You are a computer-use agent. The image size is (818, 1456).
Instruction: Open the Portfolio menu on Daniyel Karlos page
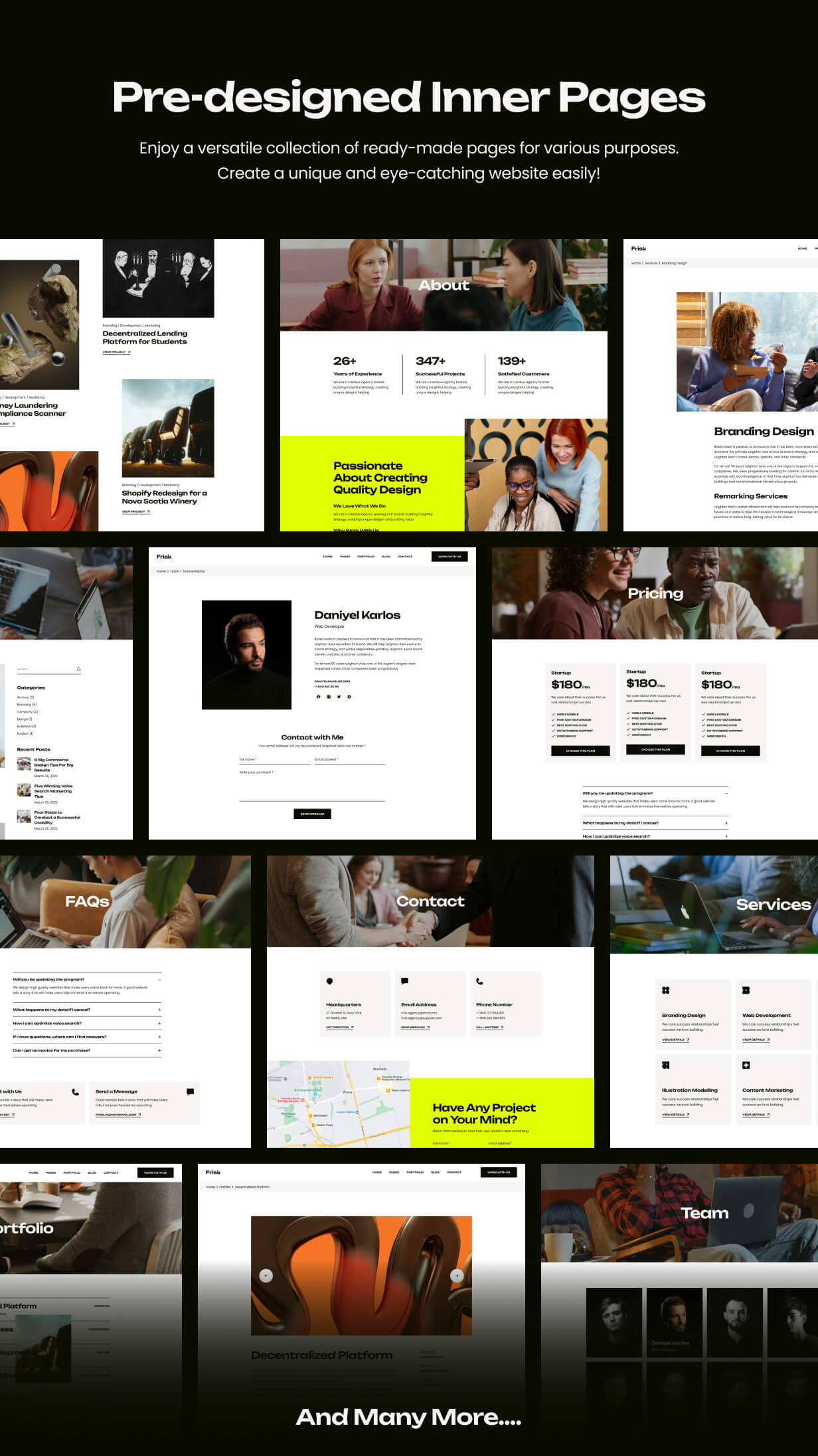366,557
